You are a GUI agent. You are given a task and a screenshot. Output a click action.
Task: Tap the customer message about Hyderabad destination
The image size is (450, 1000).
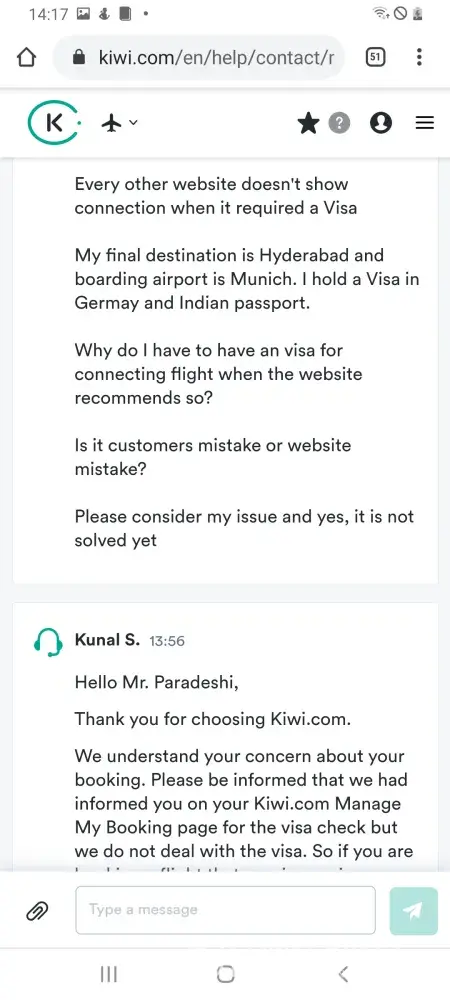click(247, 279)
